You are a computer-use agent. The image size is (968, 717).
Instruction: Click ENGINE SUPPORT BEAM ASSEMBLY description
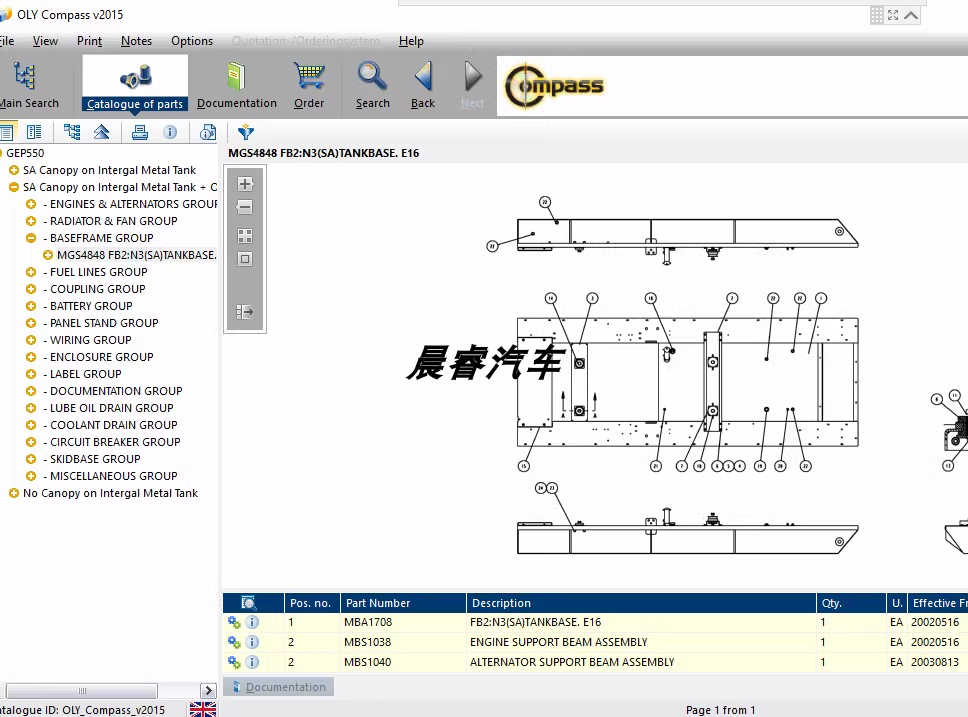pos(559,642)
